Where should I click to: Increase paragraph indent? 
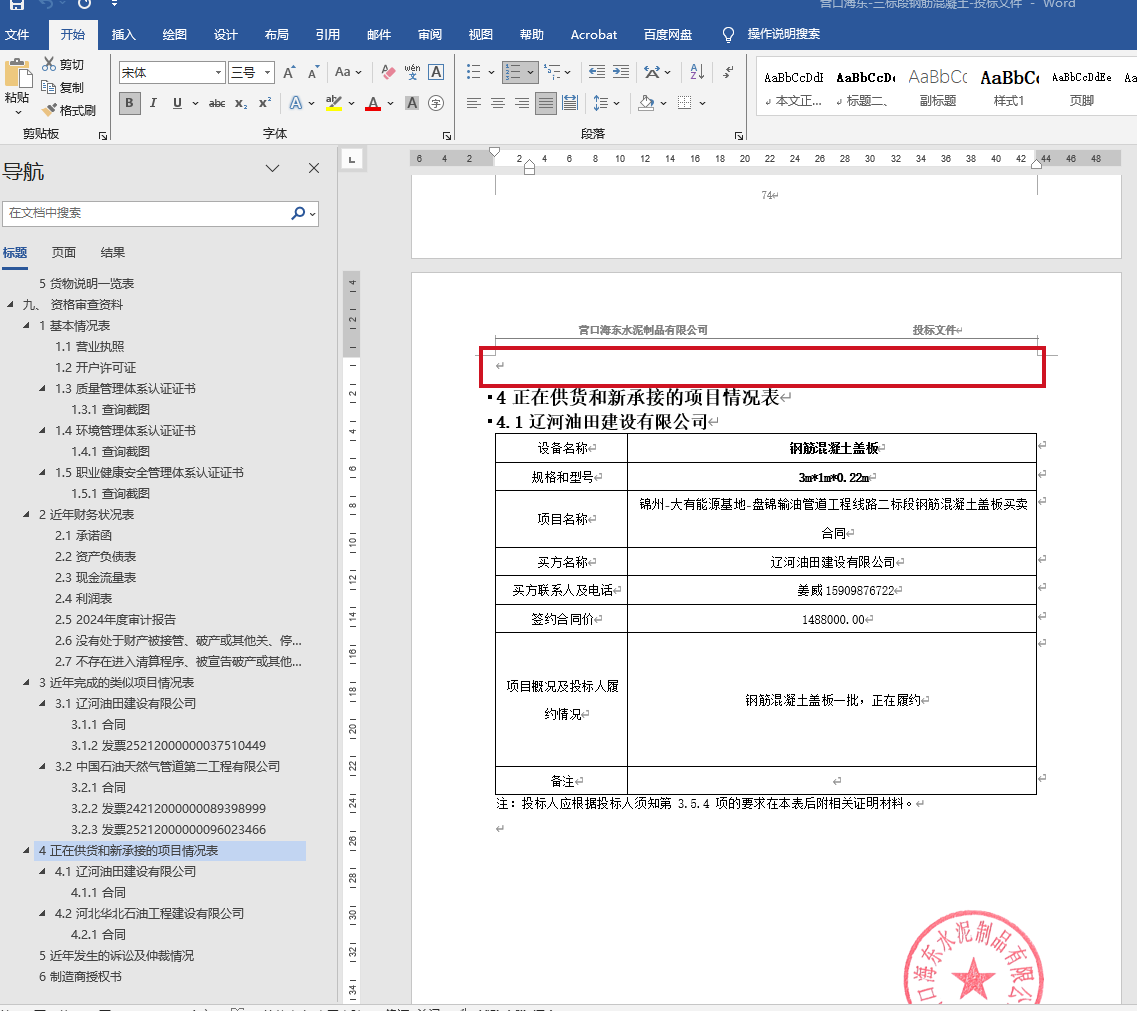[621, 72]
